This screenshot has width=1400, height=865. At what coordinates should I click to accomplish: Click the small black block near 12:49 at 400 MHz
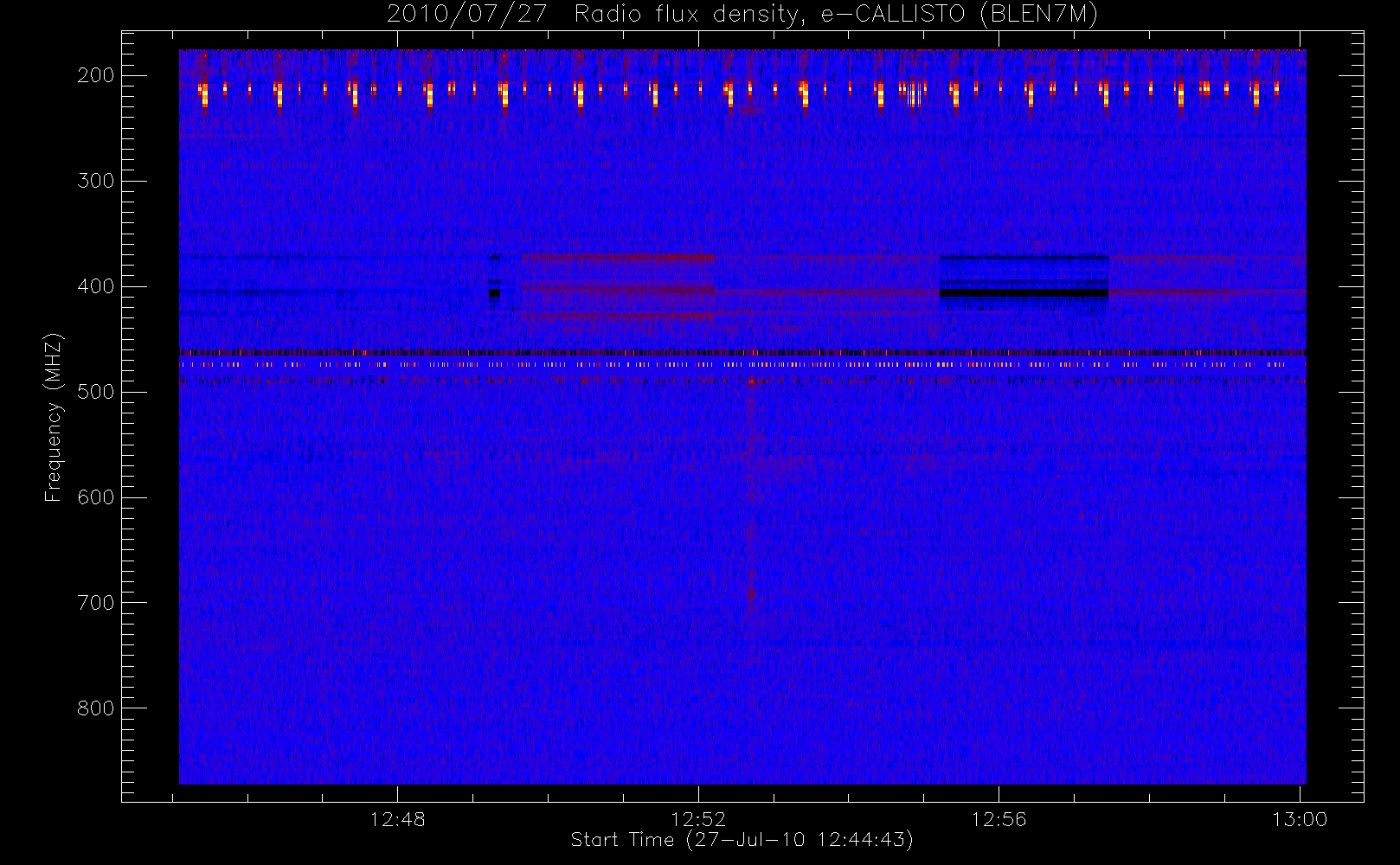(x=494, y=293)
